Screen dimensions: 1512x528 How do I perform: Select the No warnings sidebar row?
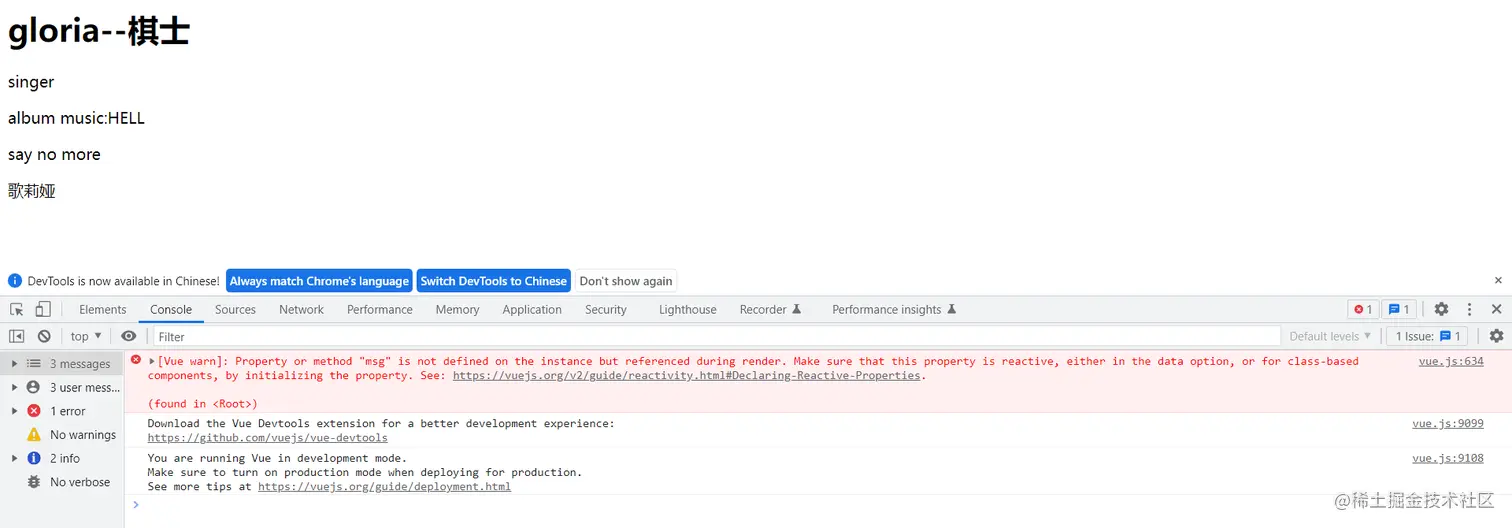coord(62,435)
